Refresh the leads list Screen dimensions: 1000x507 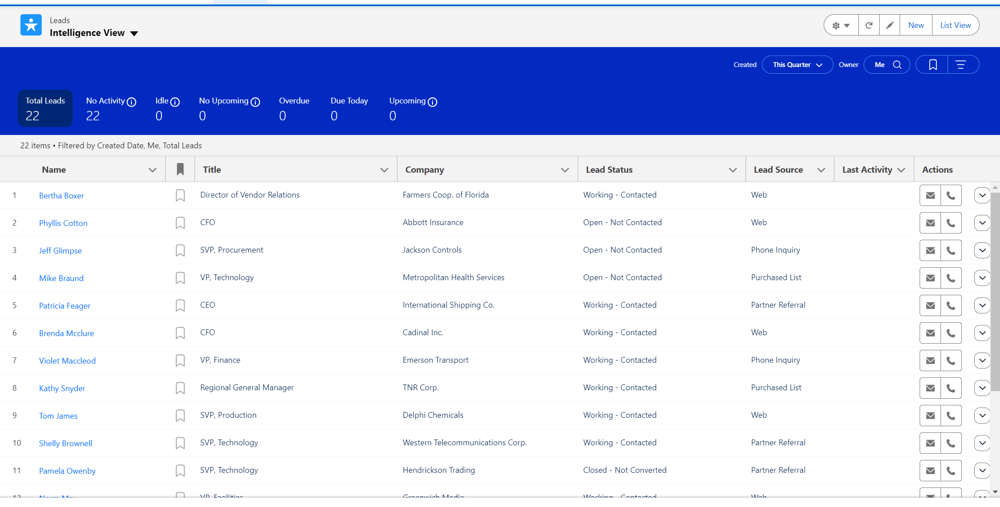tap(869, 26)
